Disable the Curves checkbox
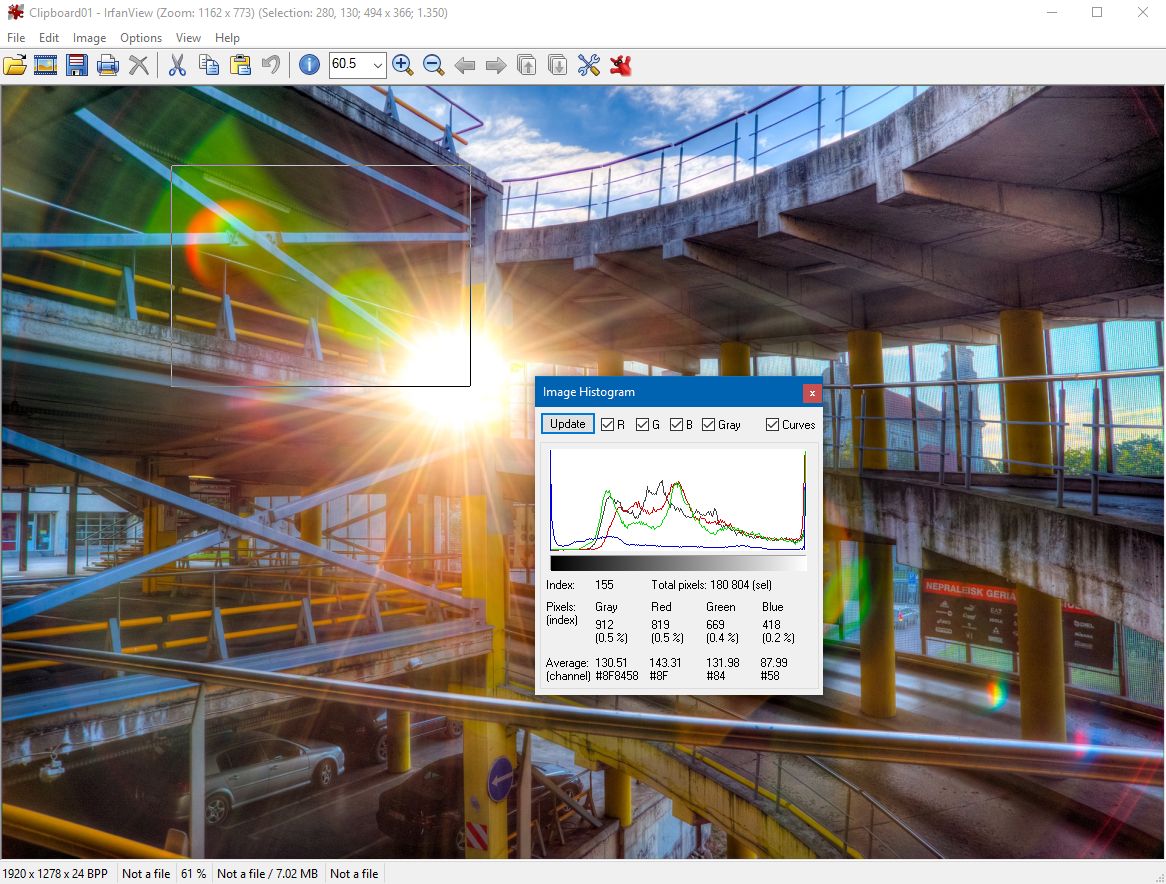The height and width of the screenshot is (884, 1166). coord(772,425)
